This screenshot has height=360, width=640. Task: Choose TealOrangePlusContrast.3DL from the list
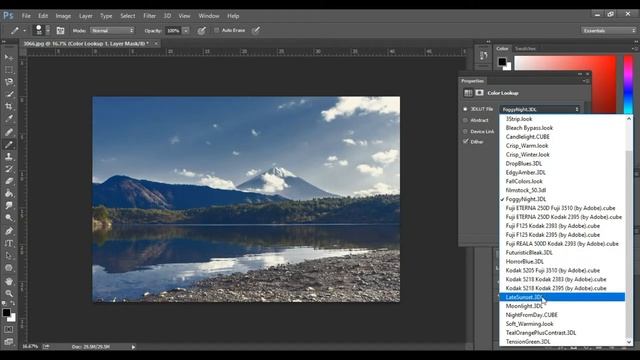[562, 333]
